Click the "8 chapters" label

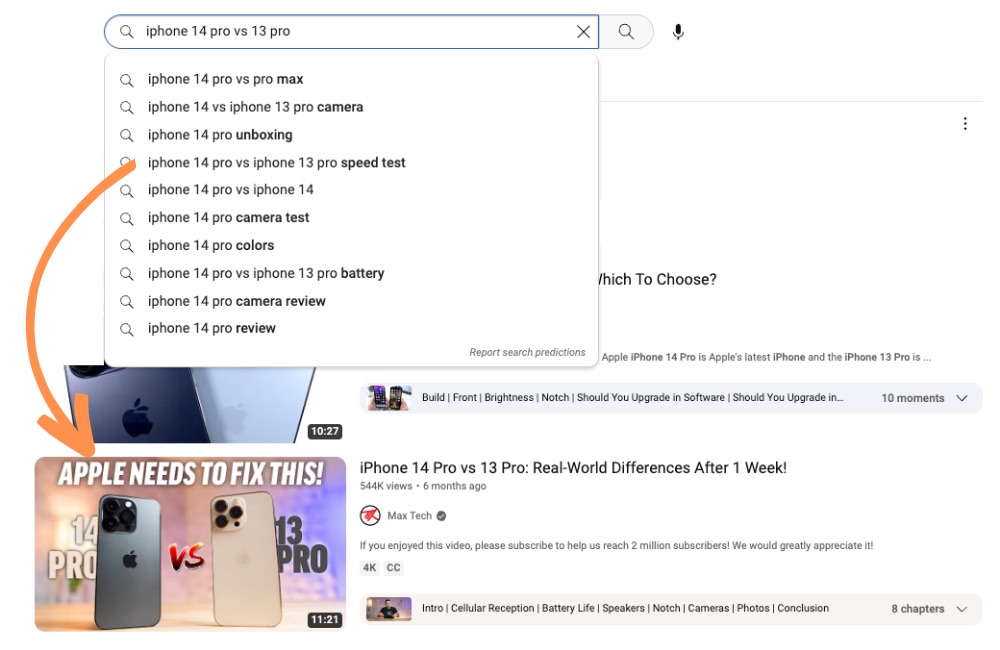pos(918,609)
